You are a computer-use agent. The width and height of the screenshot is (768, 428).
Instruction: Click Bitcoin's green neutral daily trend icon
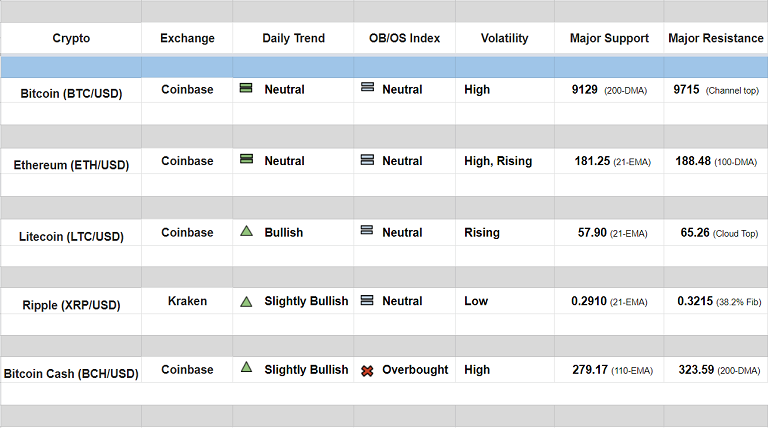246,88
